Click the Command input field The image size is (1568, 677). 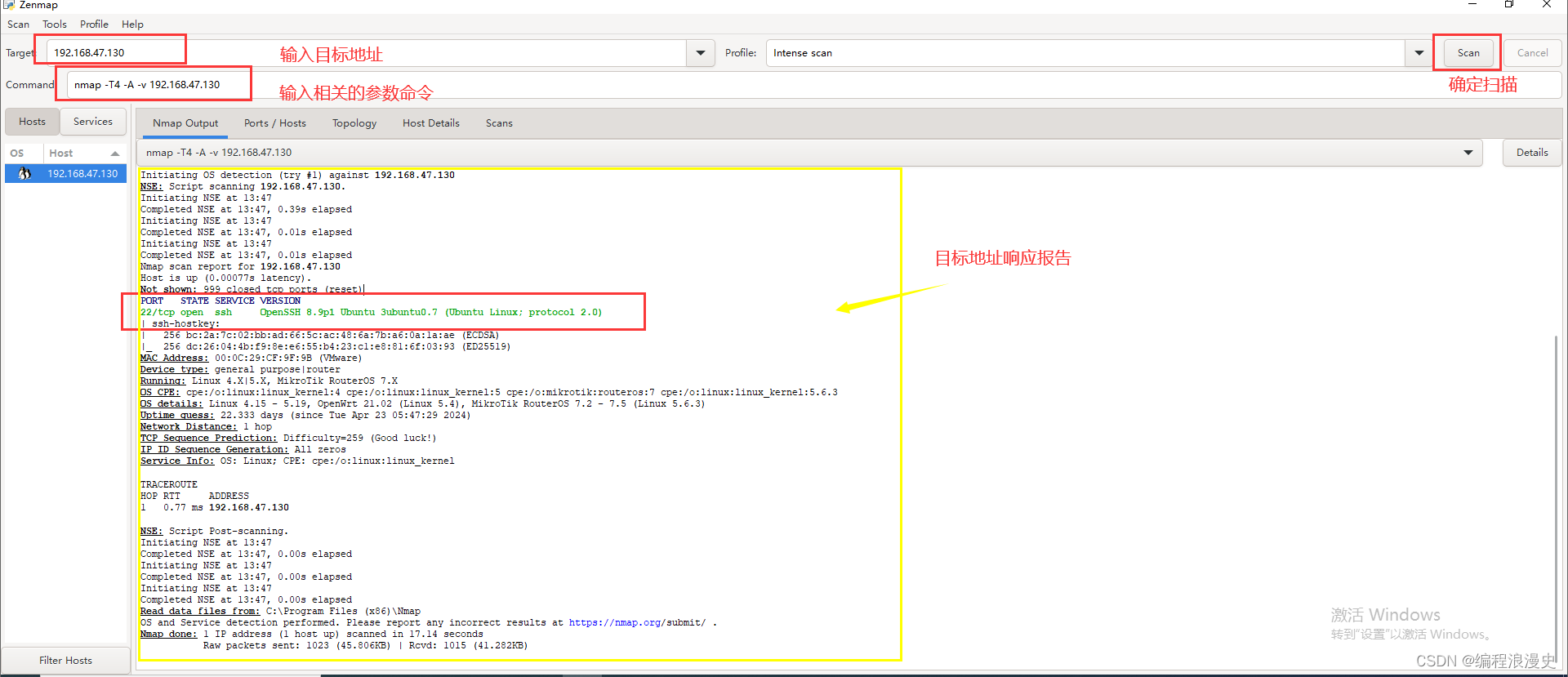(814, 85)
